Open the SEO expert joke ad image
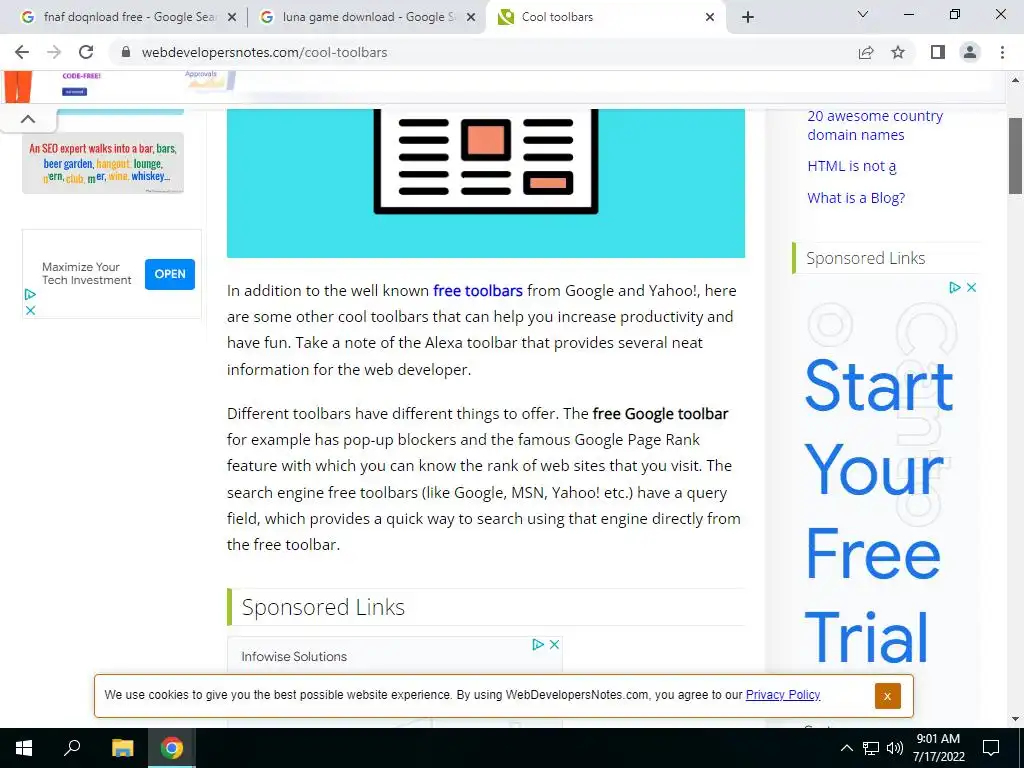The height and width of the screenshot is (768, 1024). 103,163
